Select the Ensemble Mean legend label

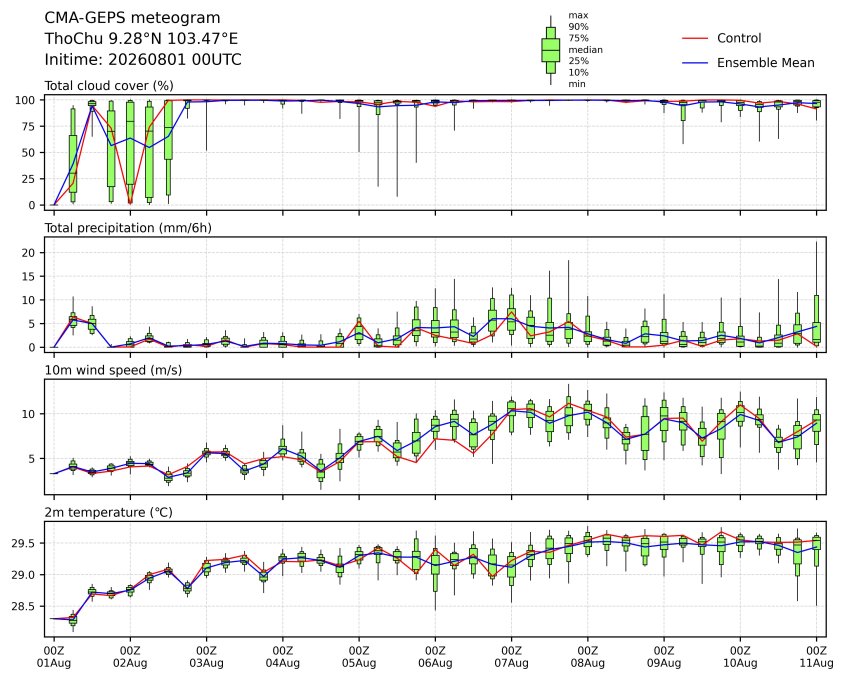tap(765, 63)
